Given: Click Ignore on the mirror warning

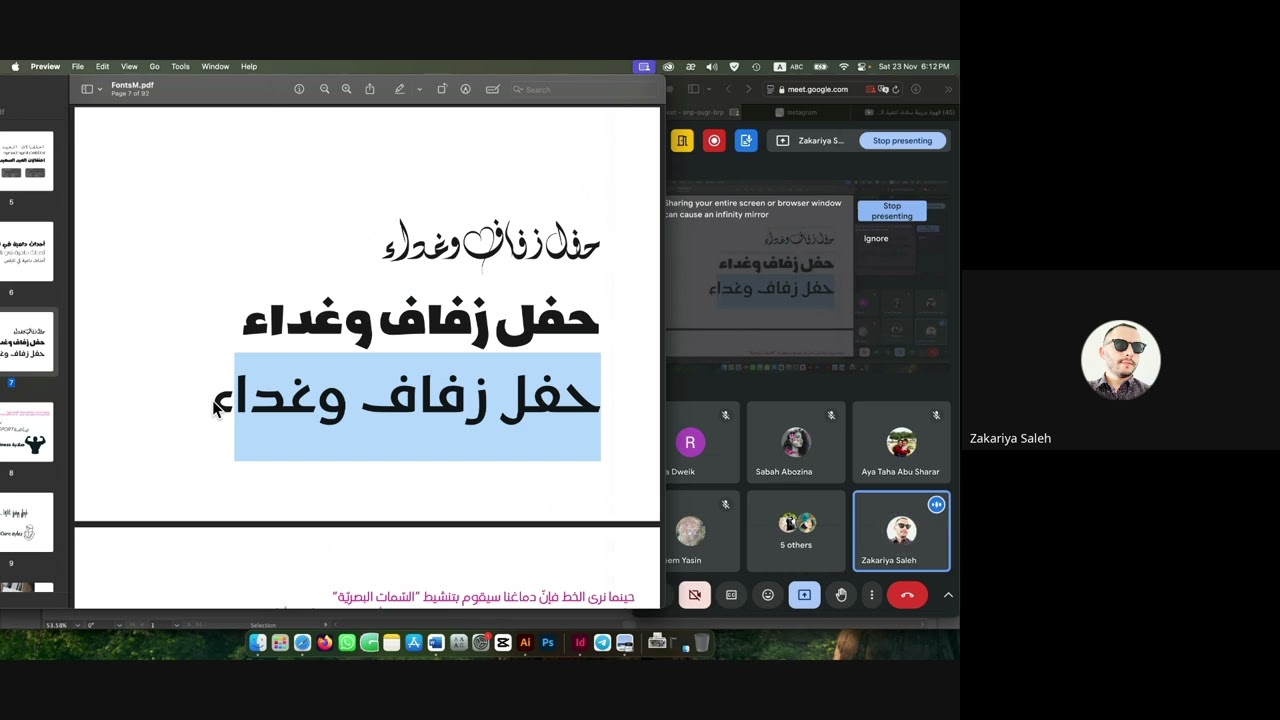Looking at the screenshot, I should click(x=876, y=239).
